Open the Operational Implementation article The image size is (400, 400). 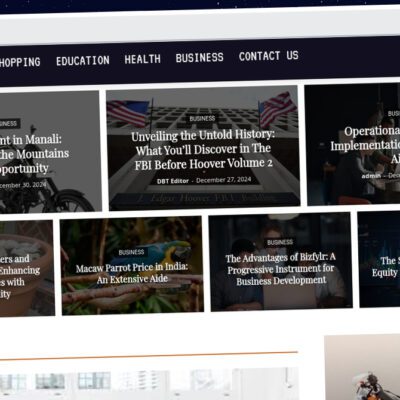[366, 145]
